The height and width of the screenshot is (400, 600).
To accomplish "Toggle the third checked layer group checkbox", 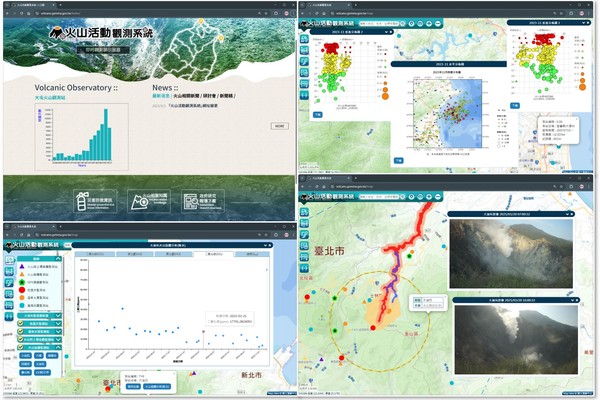I will tap(21, 340).
